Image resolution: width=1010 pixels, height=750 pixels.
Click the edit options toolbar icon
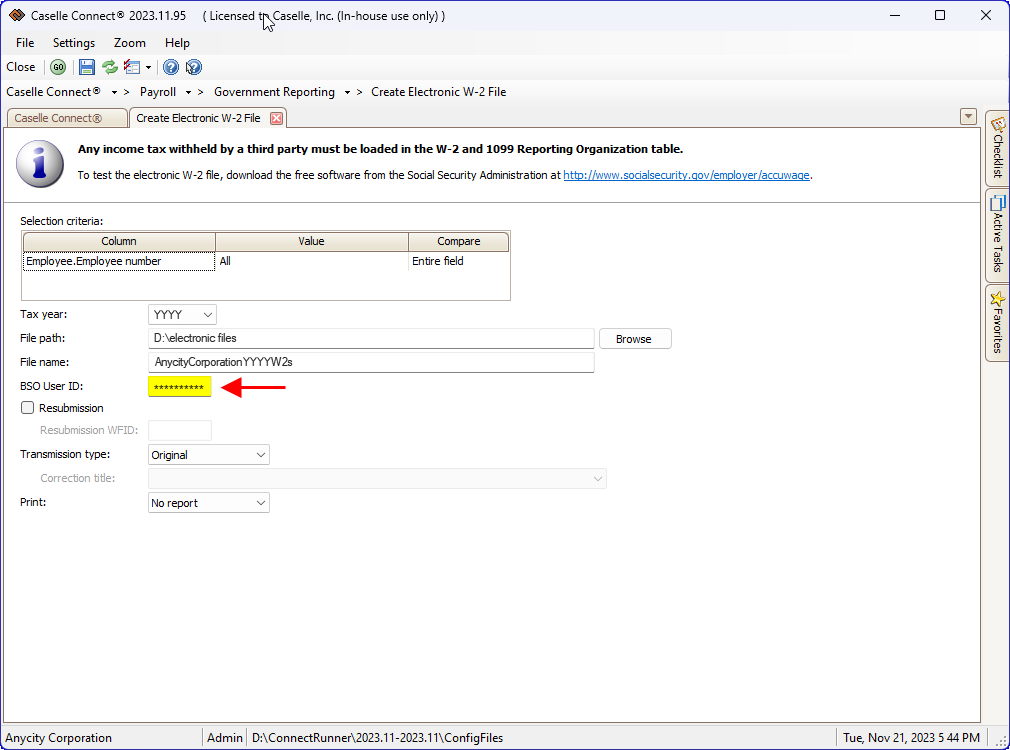133,67
